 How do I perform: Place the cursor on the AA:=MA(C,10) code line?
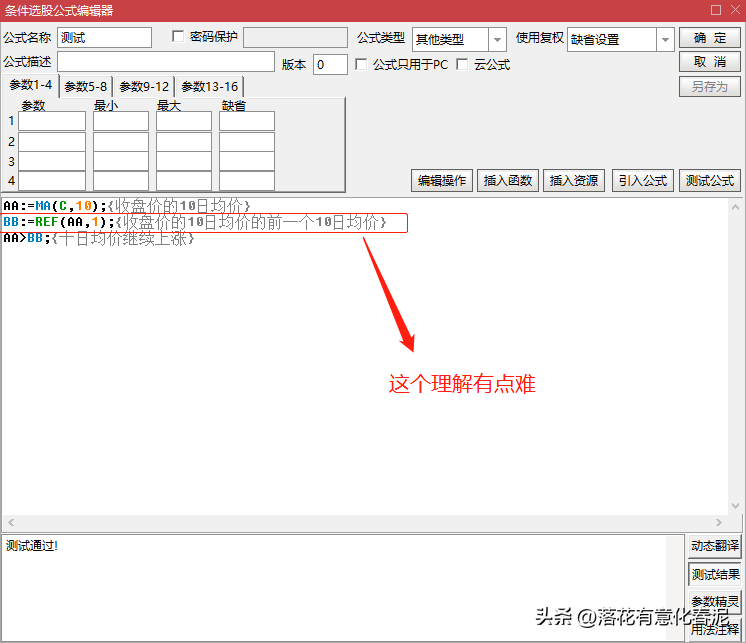click(x=127, y=206)
